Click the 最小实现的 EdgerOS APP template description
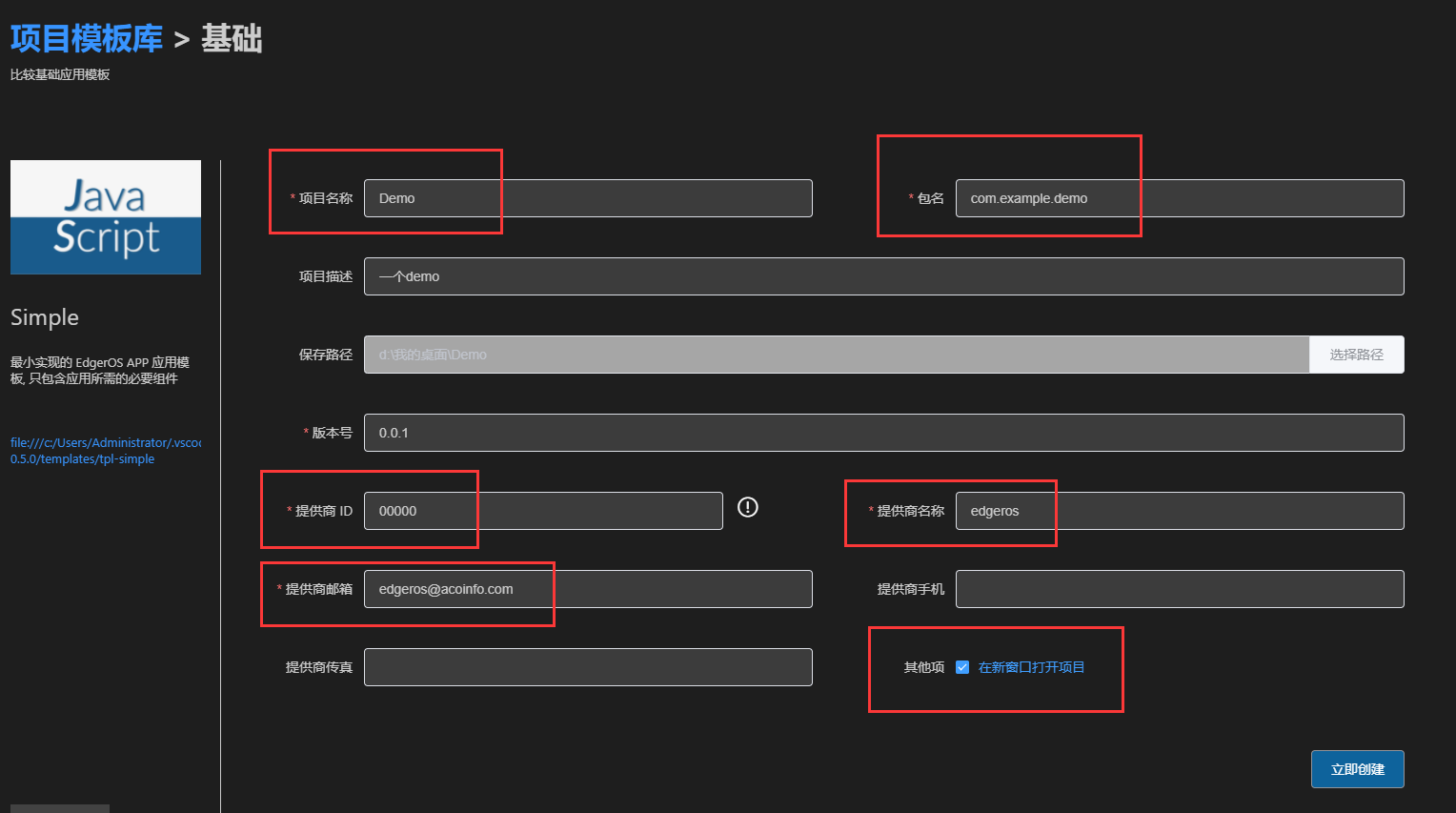This screenshot has width=1456, height=813. tap(100, 371)
